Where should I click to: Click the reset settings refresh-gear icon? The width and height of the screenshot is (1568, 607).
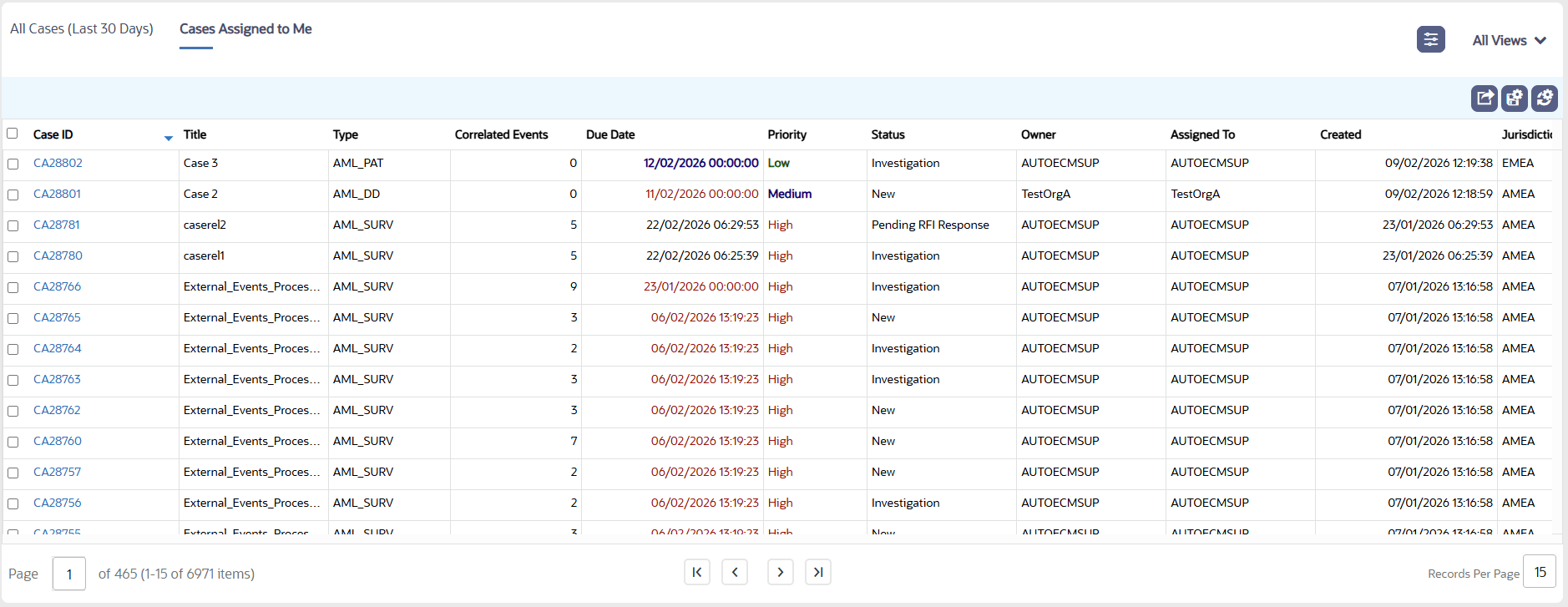pos(1544,99)
